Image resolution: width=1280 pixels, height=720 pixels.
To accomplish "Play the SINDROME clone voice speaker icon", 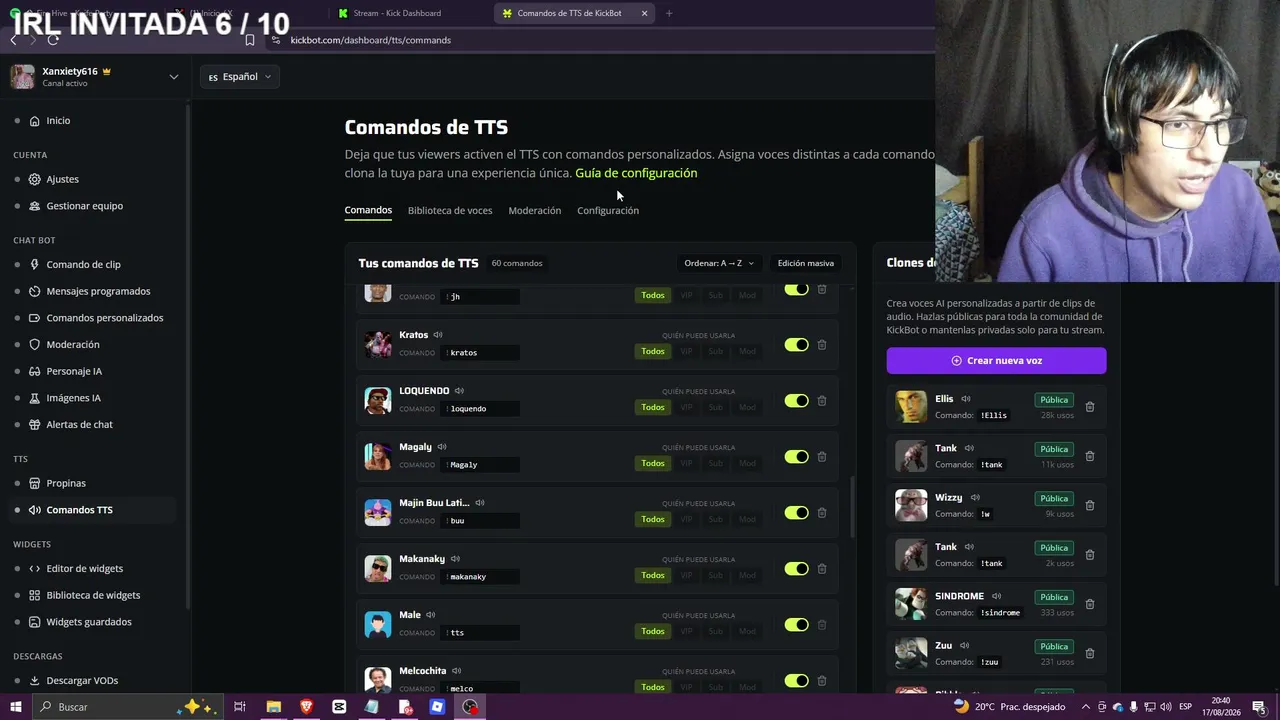I will point(997,596).
